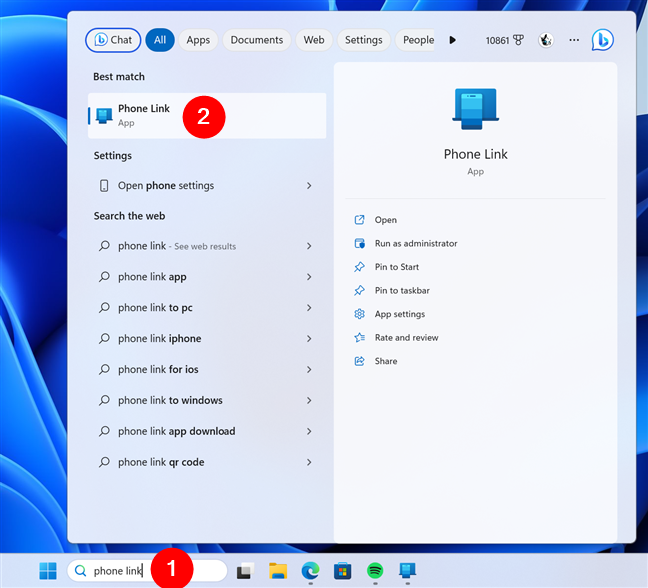The width and height of the screenshot is (648, 588).
Task: Open Spotify from the taskbar
Action: 375,571
